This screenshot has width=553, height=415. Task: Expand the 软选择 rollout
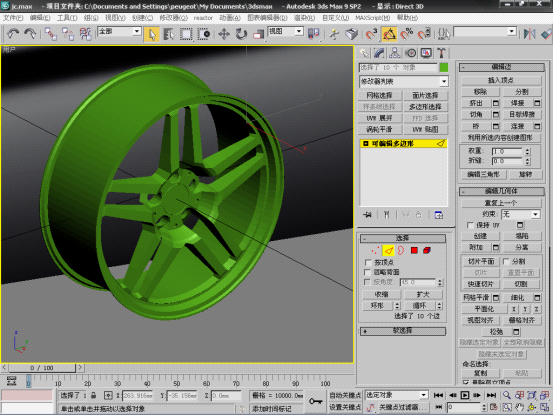403,331
